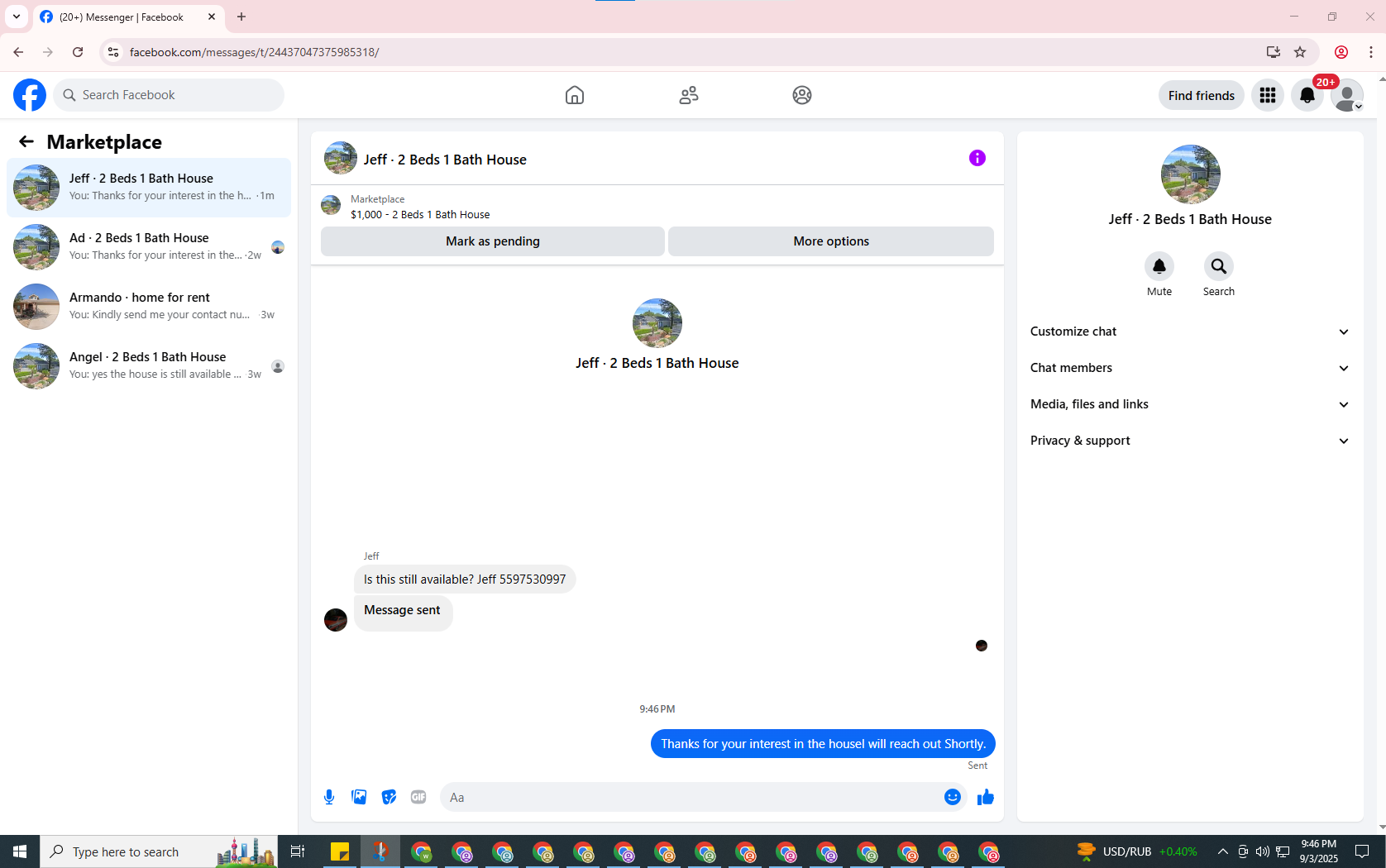Open the Windows Start menu
This screenshot has height=868, width=1386.
(20, 851)
